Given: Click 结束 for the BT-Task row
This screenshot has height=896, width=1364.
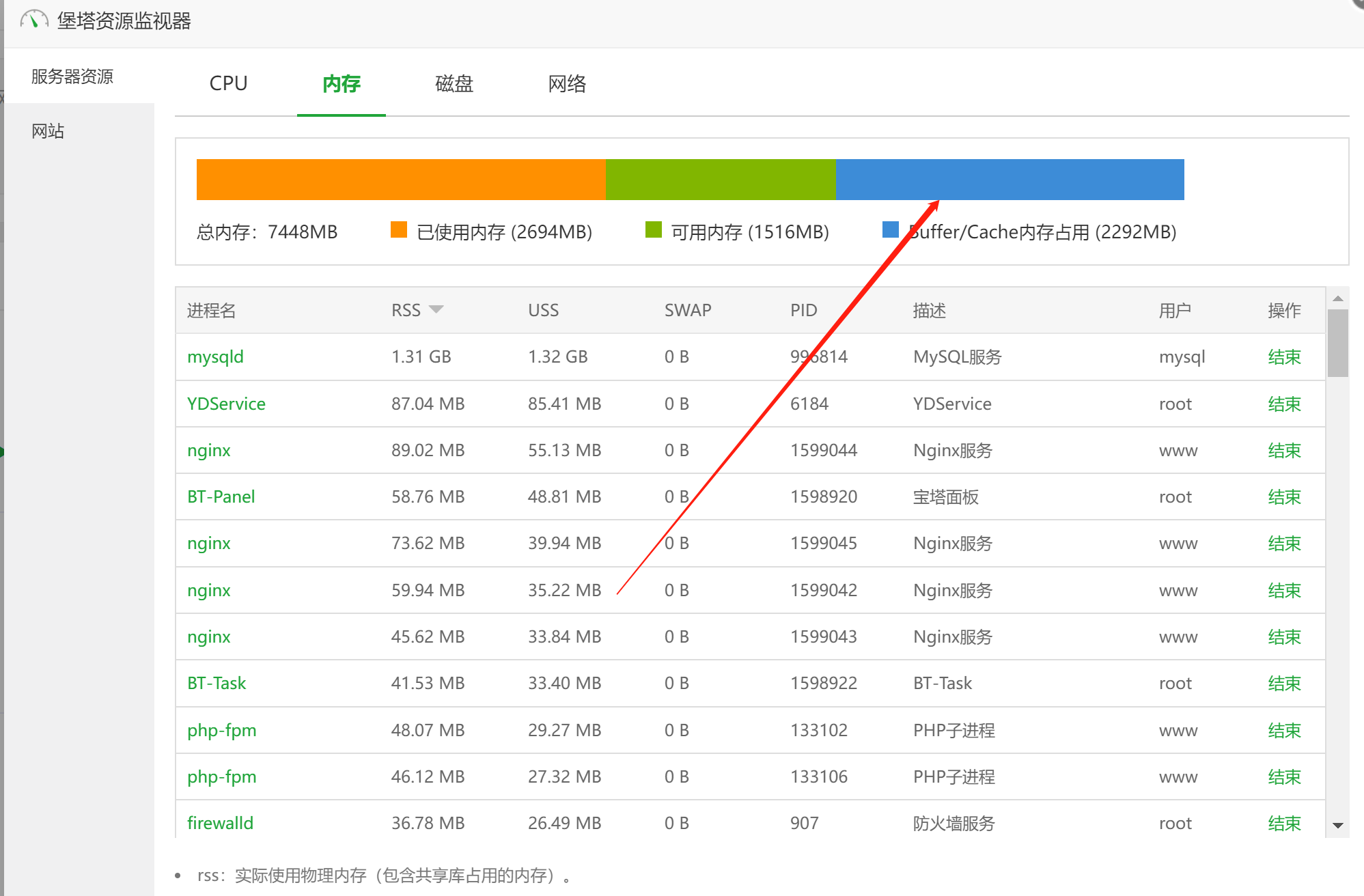Looking at the screenshot, I should 1284,684.
